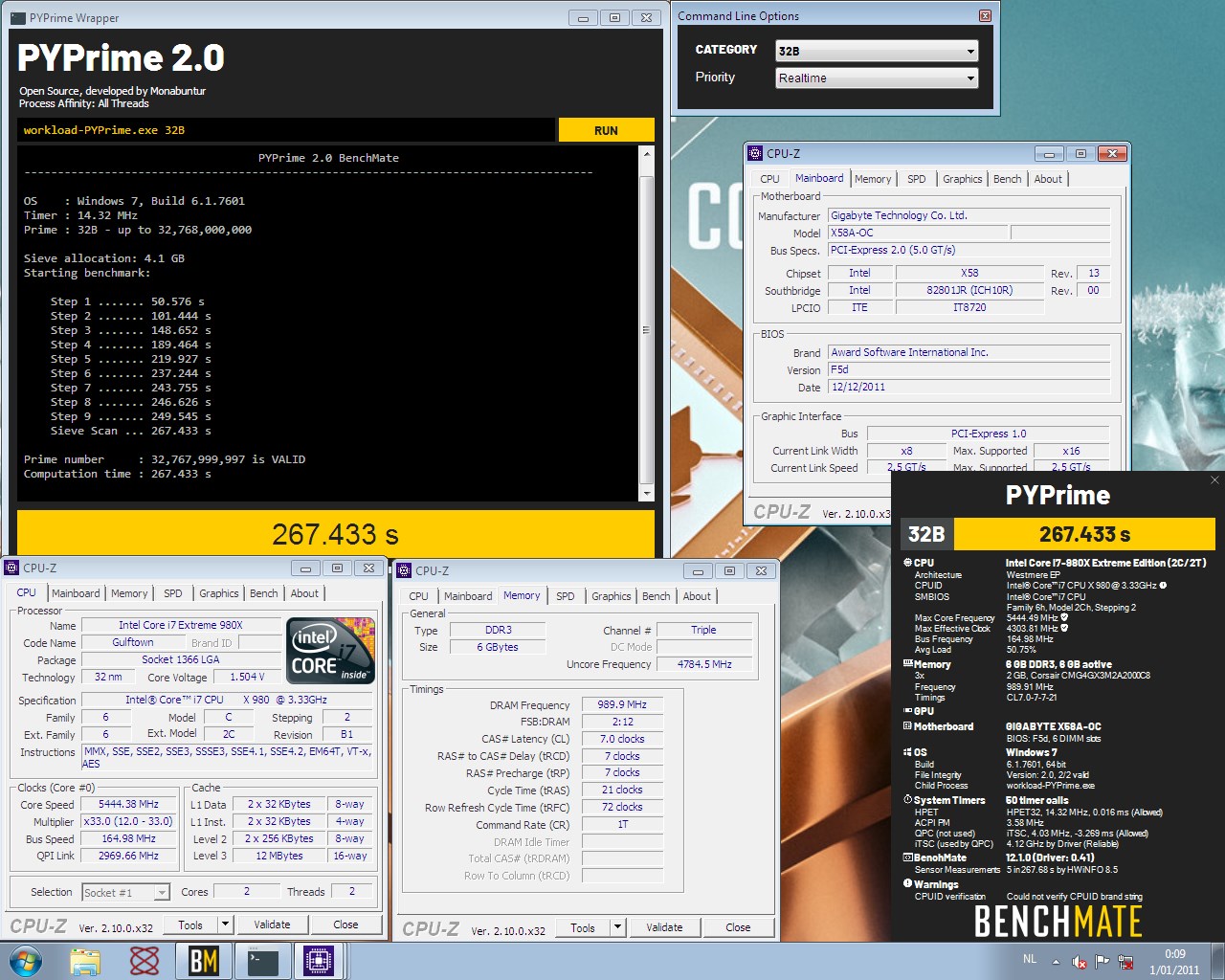Viewport: 1225px width, 980px height.
Task: Click the CPU-Z icon in Mainboard window title
Action: [x=755, y=153]
